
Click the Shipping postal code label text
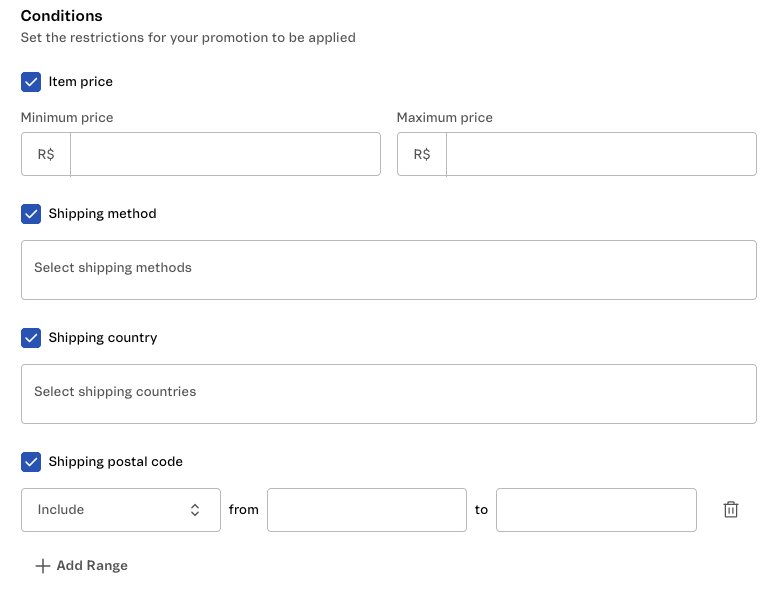tap(115, 462)
